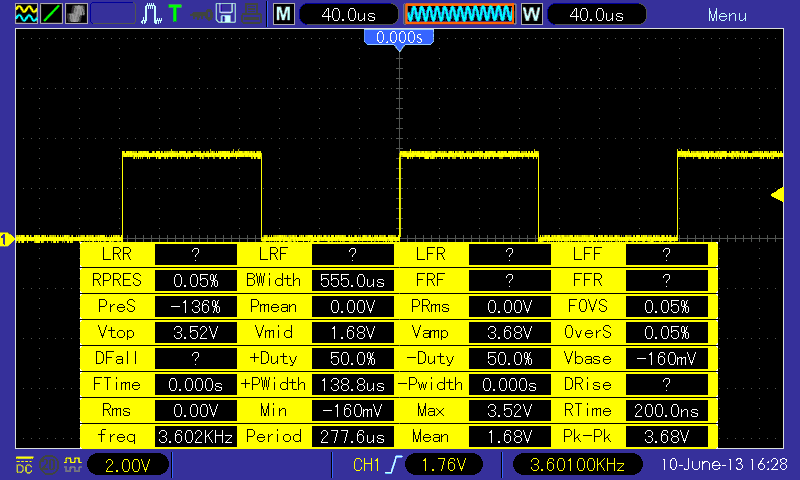Screen dimensions: 800x480
Task: Click the CH1 trigger source label
Action: [x=366, y=465]
